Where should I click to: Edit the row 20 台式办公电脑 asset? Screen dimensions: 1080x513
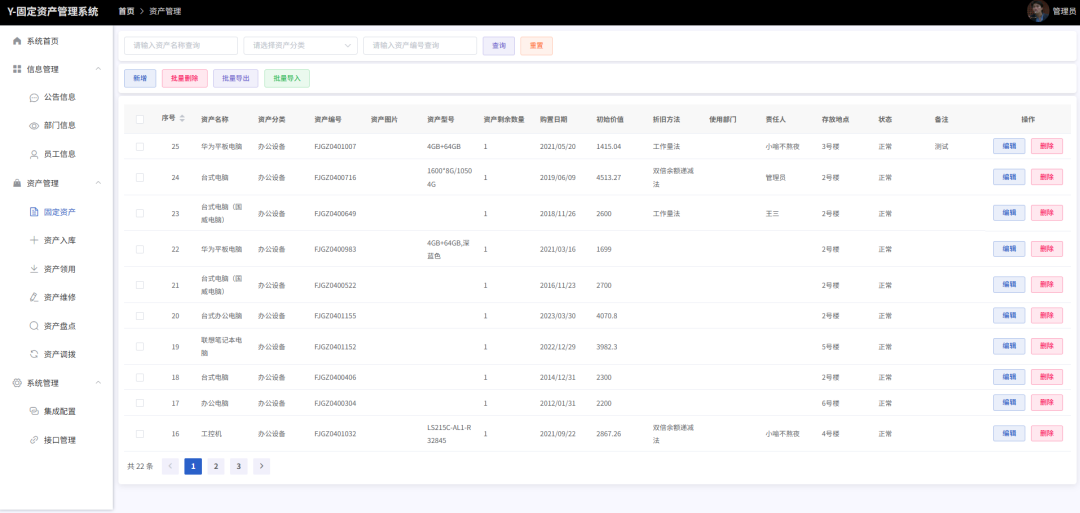coord(1009,315)
